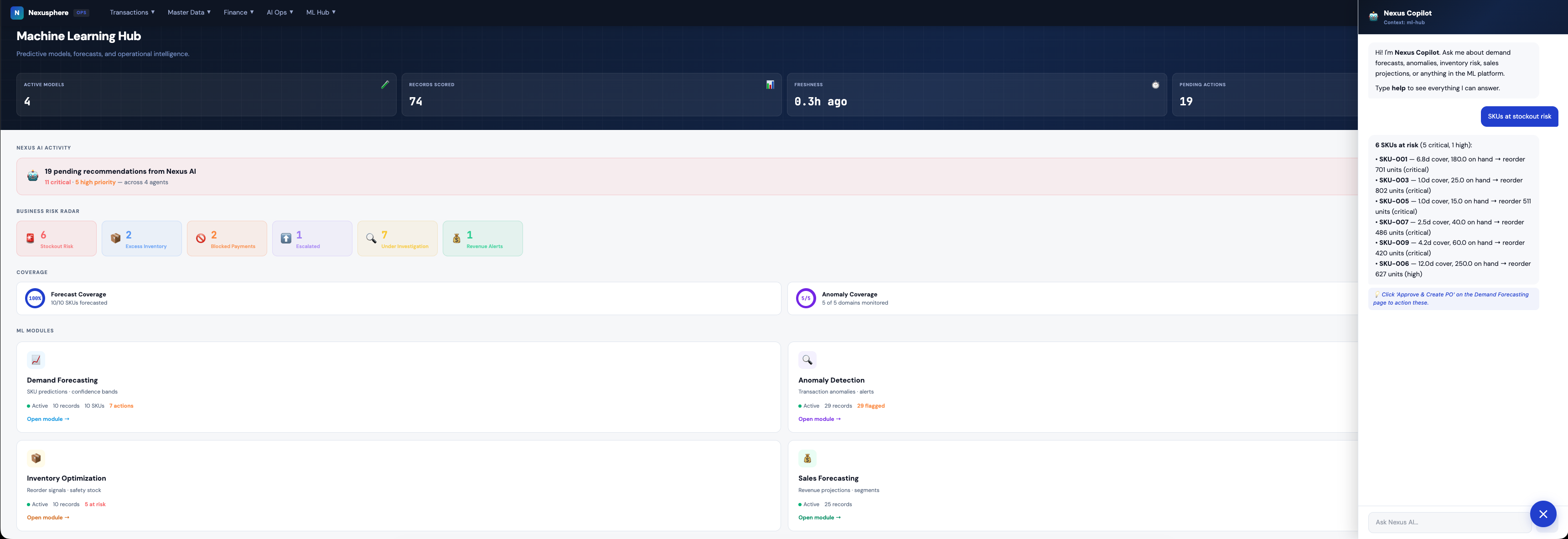
Task: Close the Copilot chat with X button
Action: (1543, 514)
